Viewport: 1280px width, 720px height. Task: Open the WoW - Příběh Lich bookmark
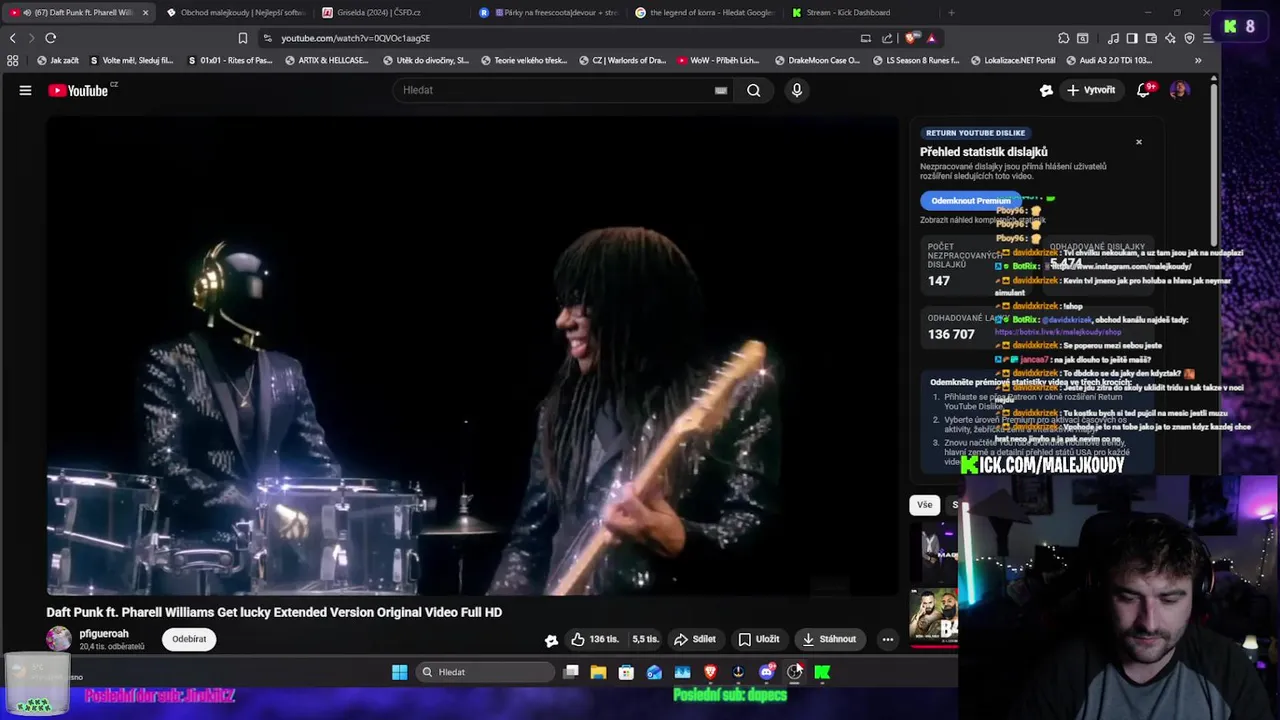(x=718, y=60)
